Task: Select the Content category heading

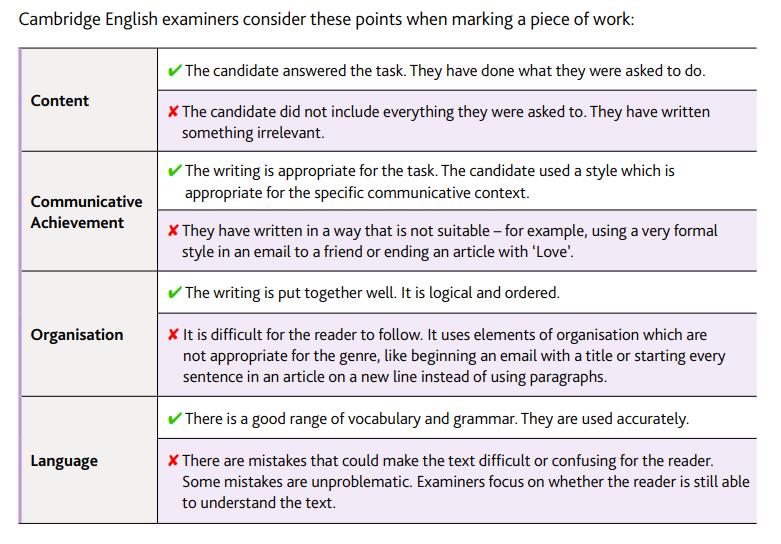Action: tap(60, 101)
